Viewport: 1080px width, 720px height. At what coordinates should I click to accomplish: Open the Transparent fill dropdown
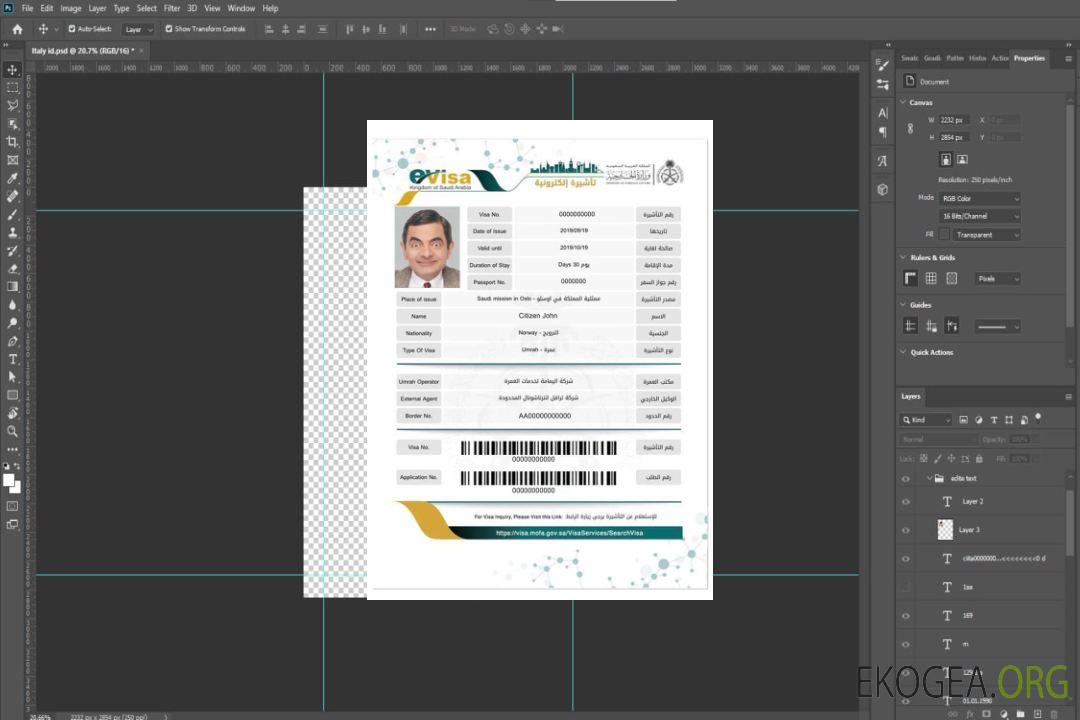(x=986, y=235)
